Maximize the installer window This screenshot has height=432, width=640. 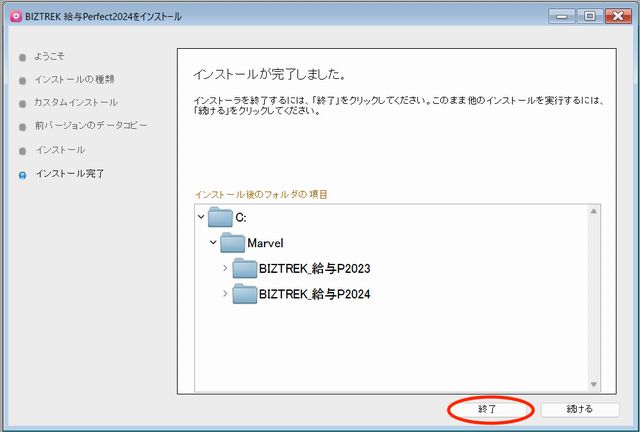tap(589, 16)
